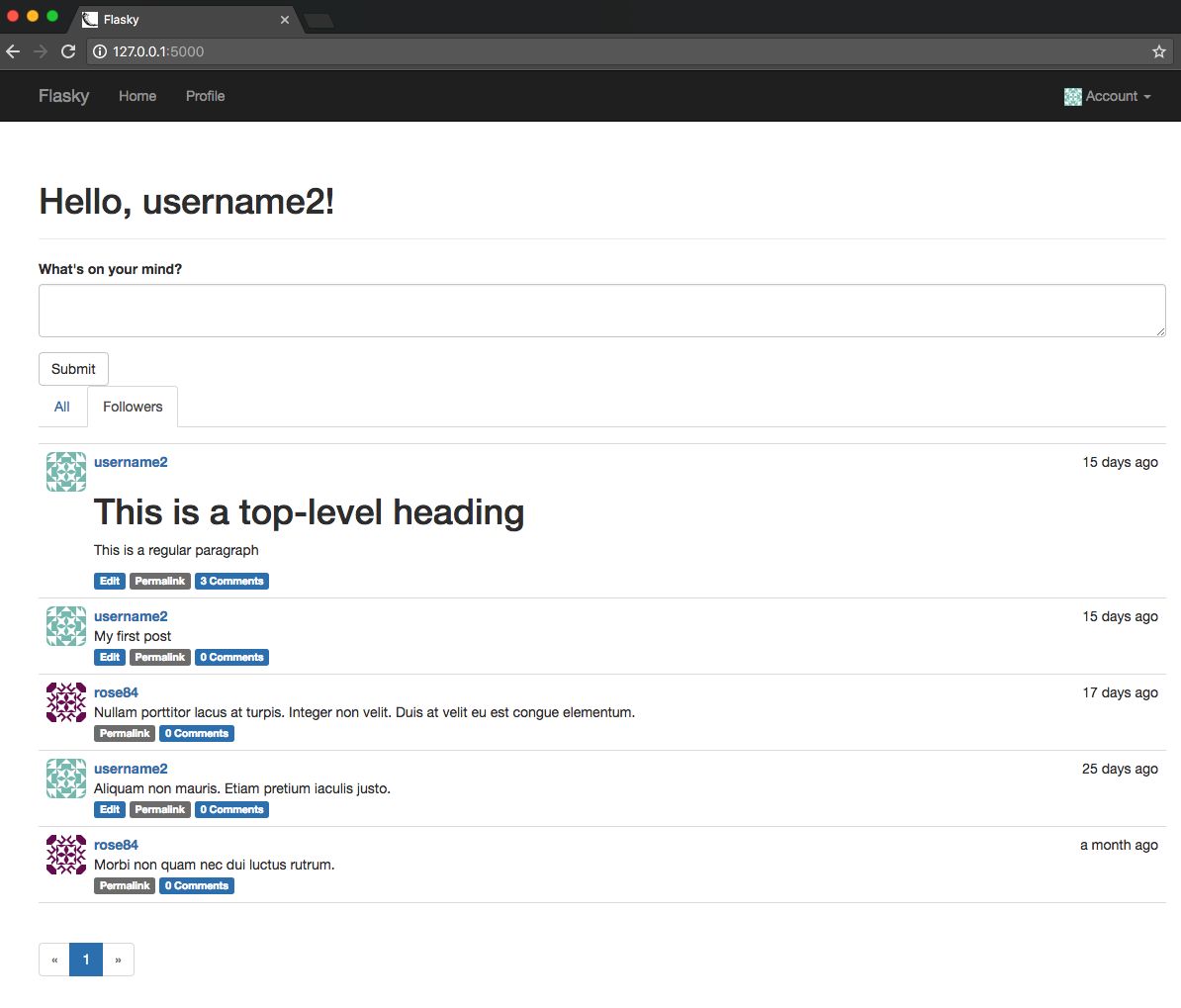Bookmark this page with the star icon
This screenshot has width=1181, height=1008.
coord(1159,51)
